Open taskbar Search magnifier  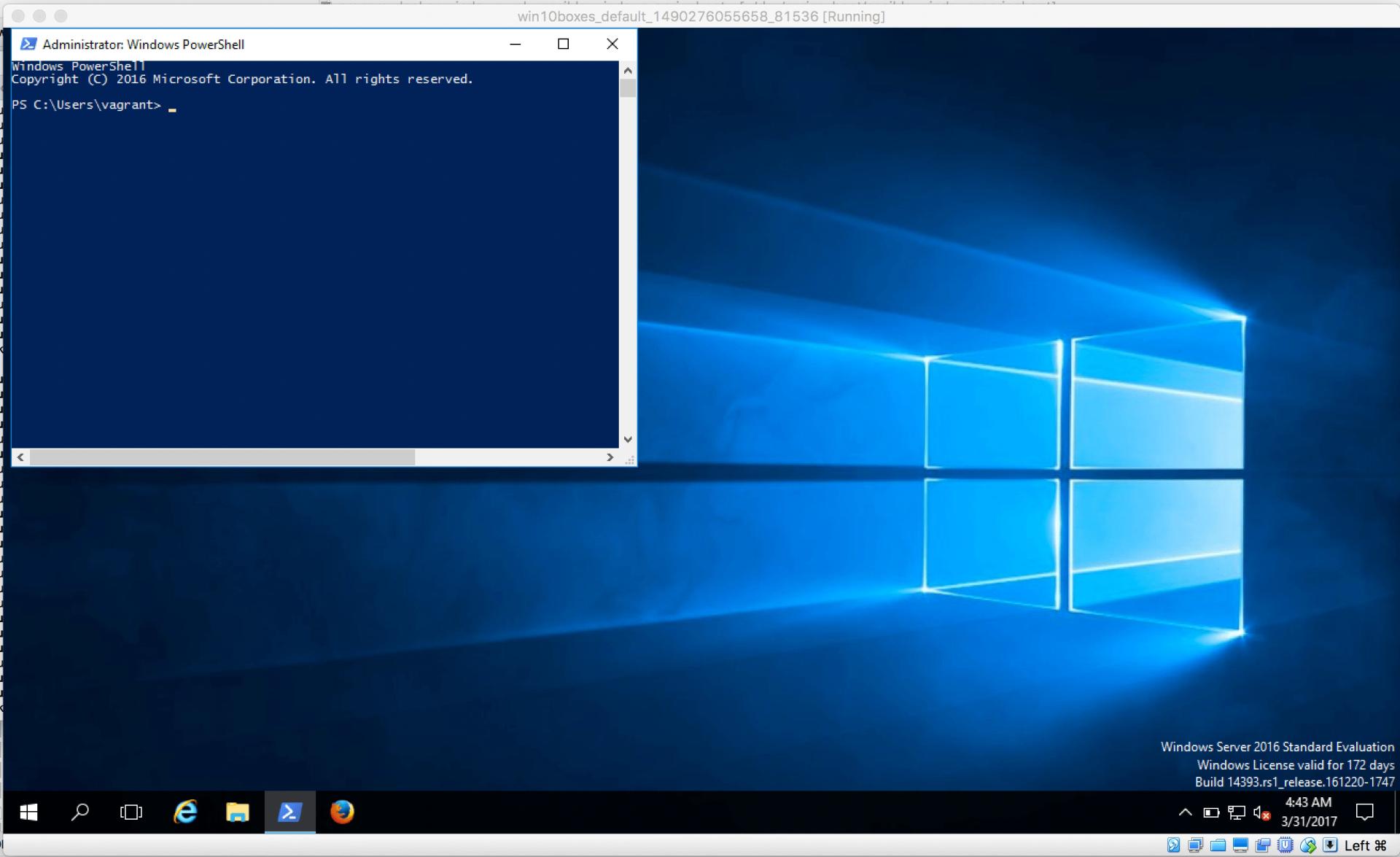tap(80, 812)
